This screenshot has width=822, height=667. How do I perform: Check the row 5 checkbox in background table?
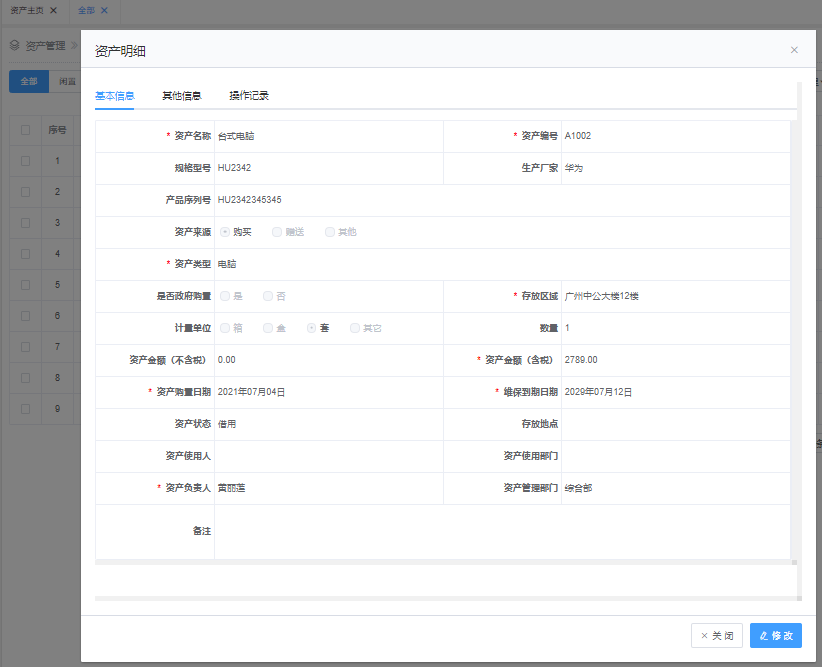click(x=25, y=285)
